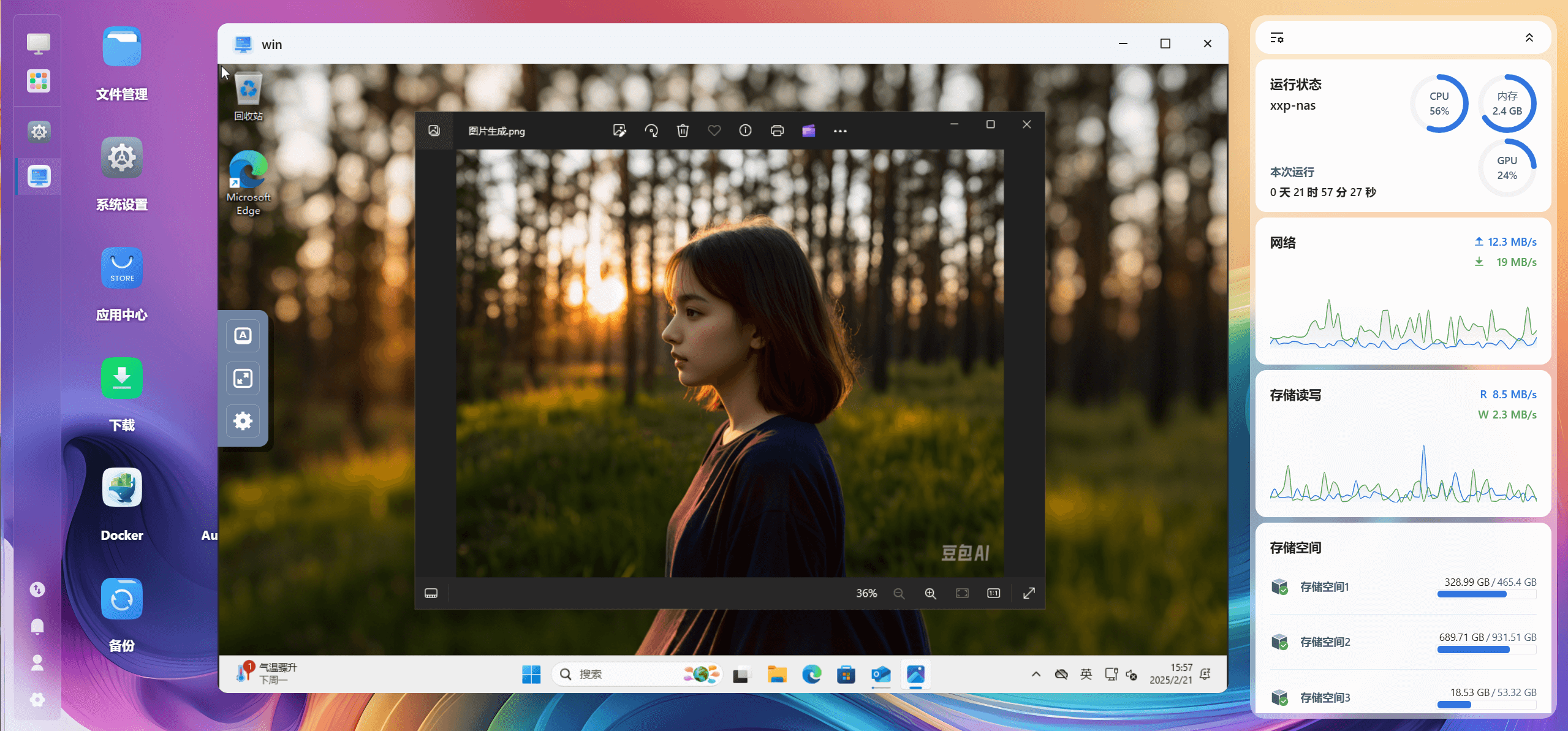Zoom in the image in Photos
The image size is (1568, 731).
point(930,593)
